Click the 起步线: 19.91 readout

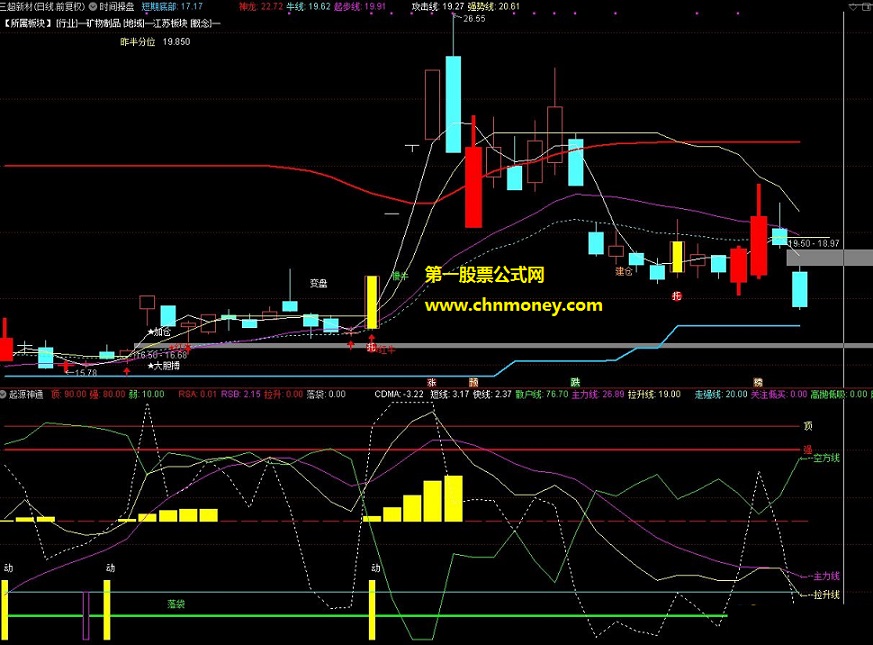tap(360, 7)
